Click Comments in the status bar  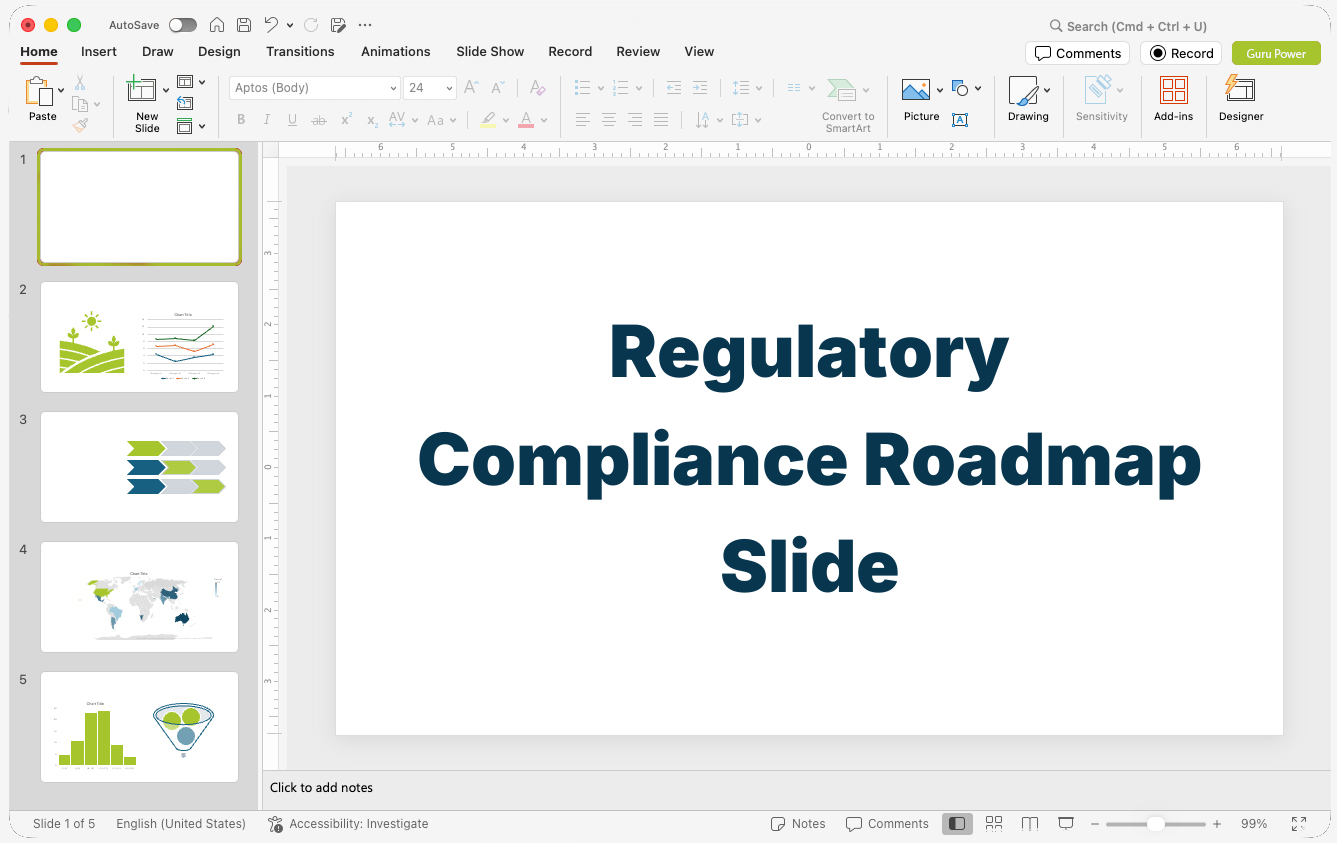[887, 824]
